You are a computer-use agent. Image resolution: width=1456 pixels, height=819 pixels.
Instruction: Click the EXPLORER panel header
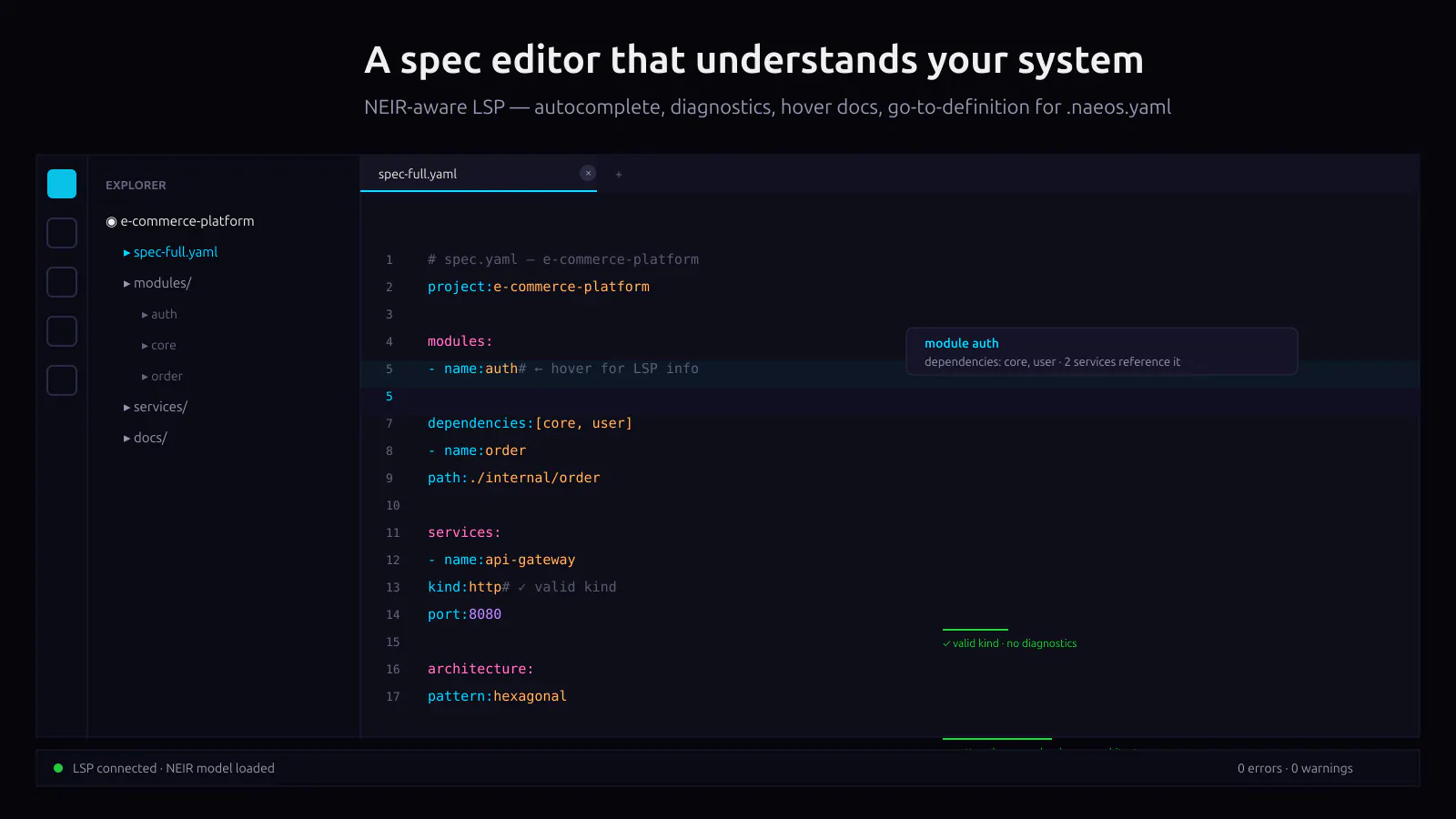coord(136,185)
